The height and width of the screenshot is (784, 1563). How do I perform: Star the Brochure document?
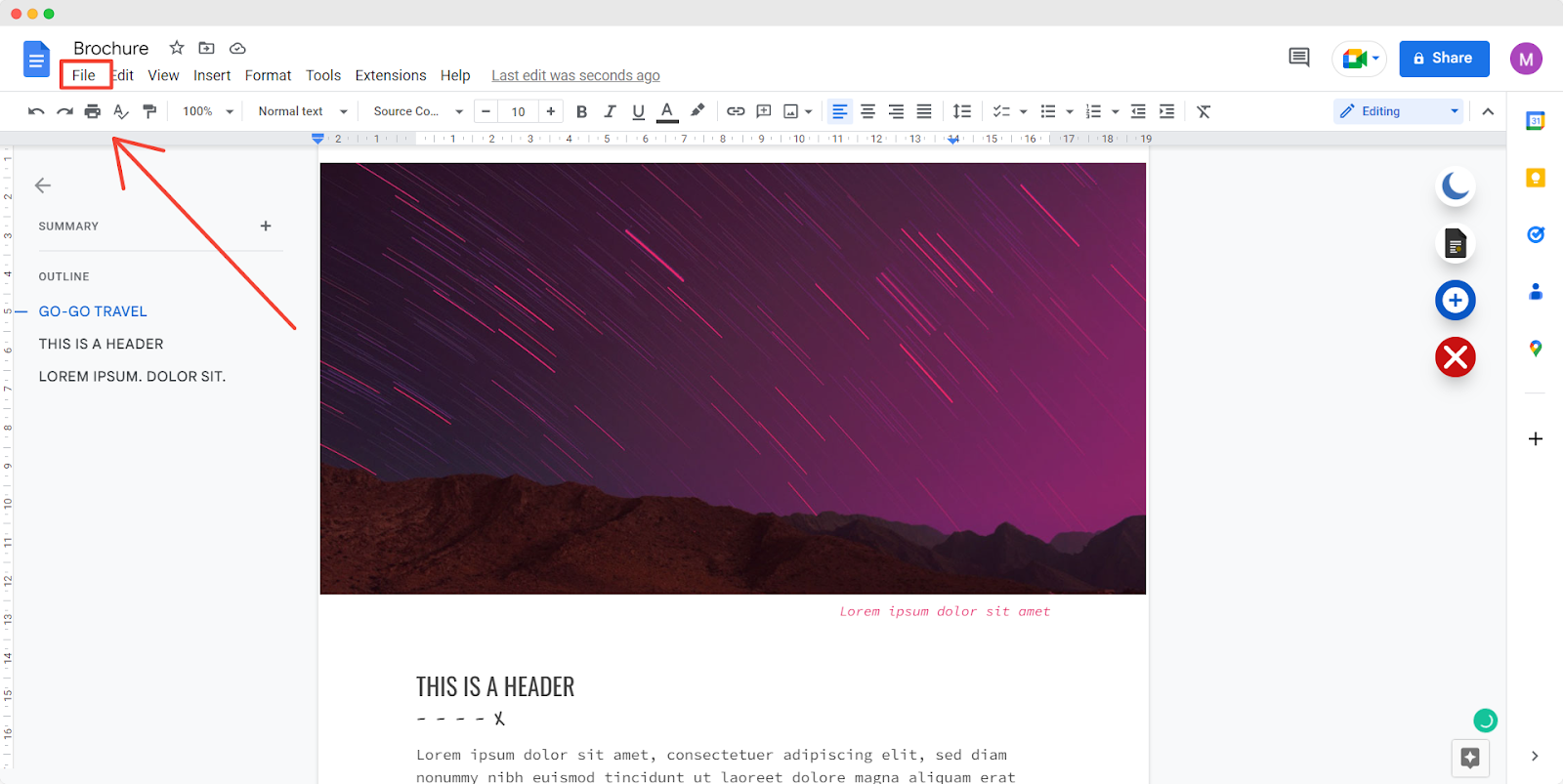(177, 48)
